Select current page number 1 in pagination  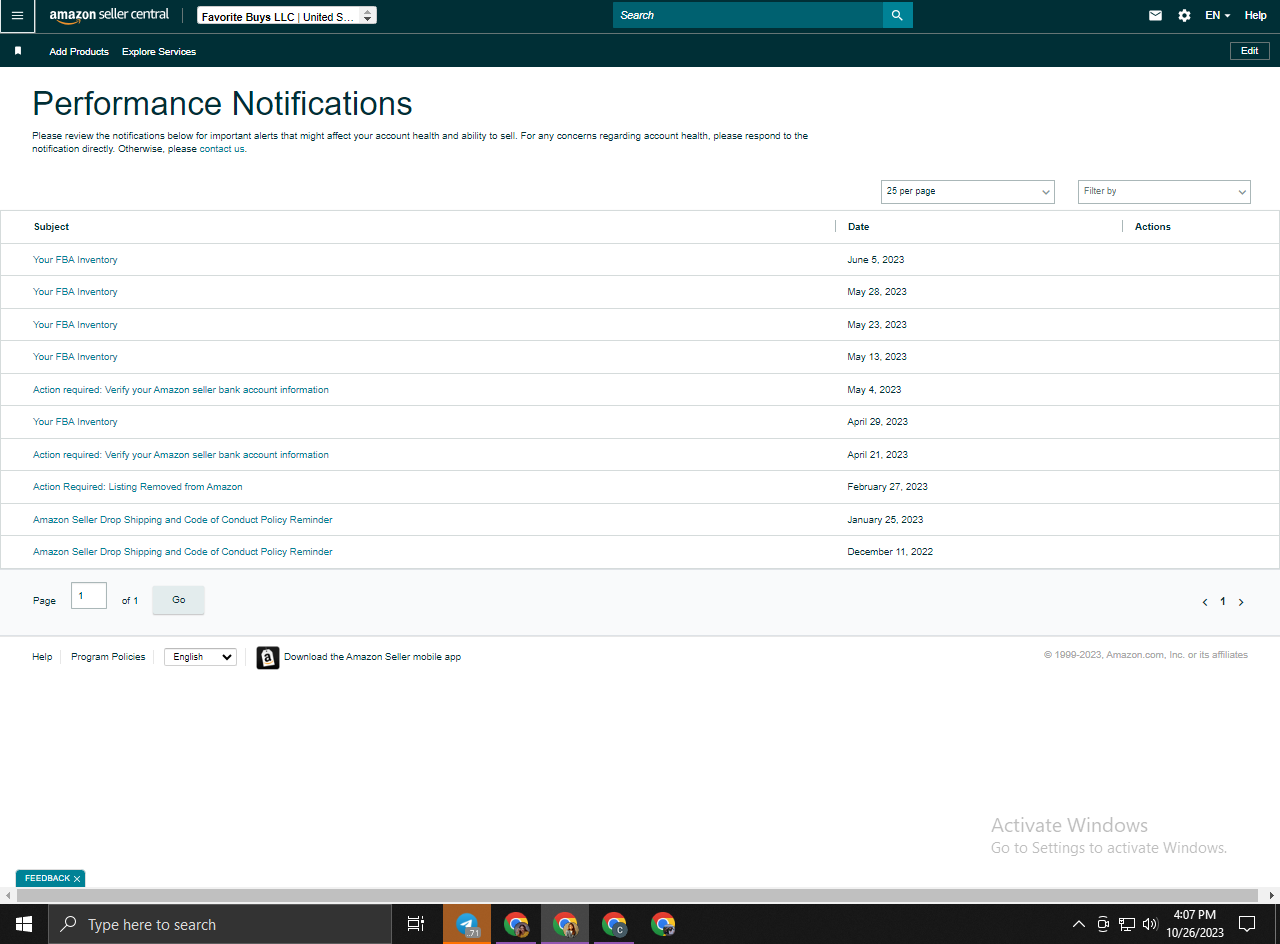point(1222,602)
